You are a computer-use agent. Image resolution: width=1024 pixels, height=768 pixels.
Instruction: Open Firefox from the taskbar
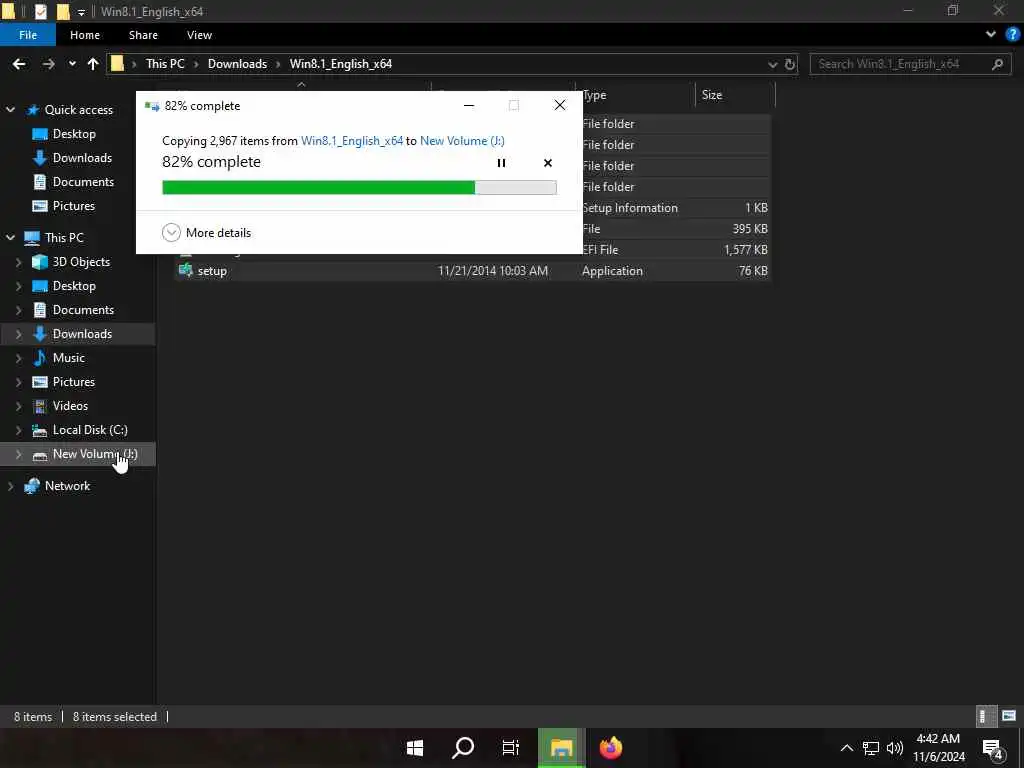611,748
